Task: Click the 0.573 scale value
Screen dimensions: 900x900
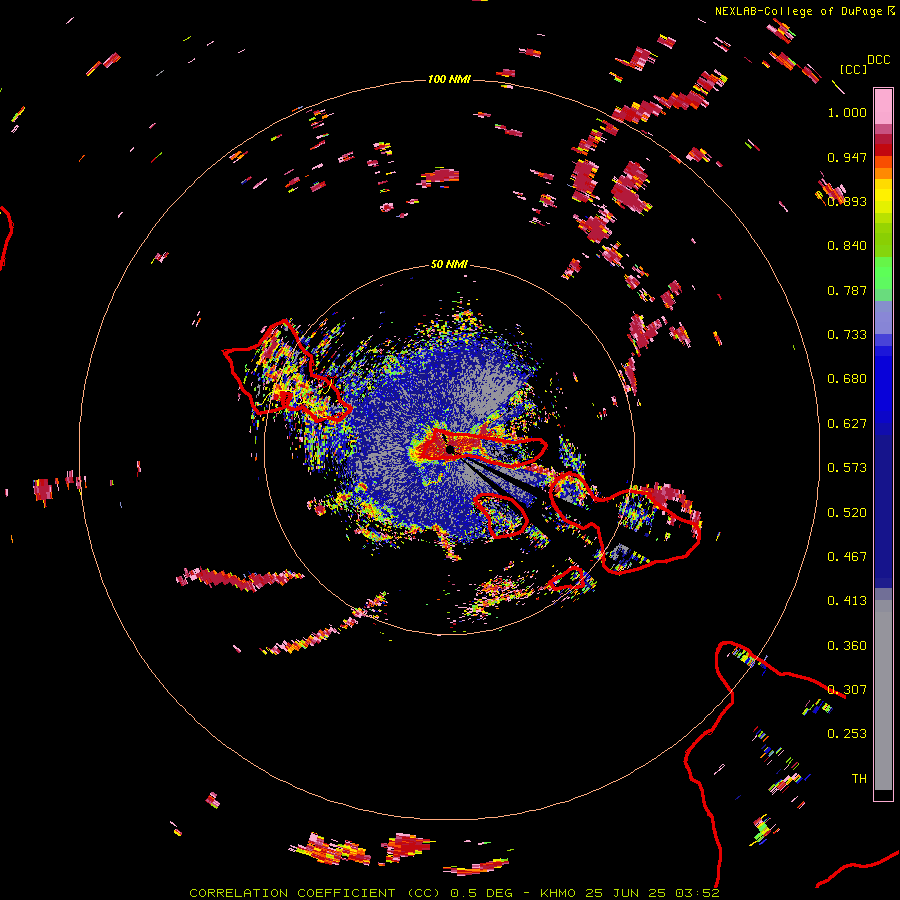Action: [x=847, y=468]
